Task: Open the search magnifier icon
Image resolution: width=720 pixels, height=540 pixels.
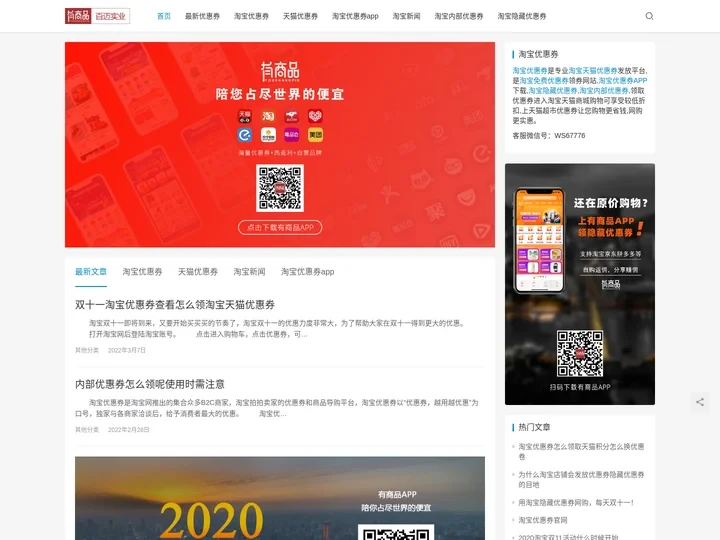Action: [x=649, y=16]
